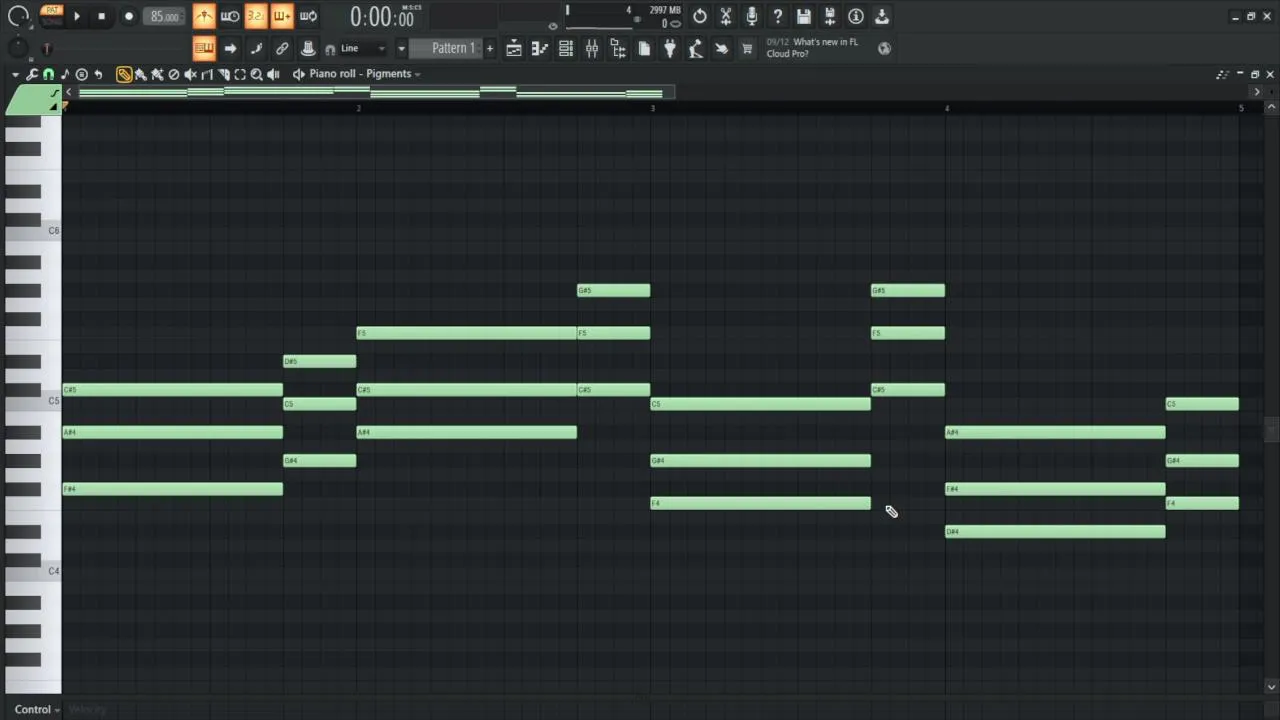Toggle the note/clip grouping icon

256,48
